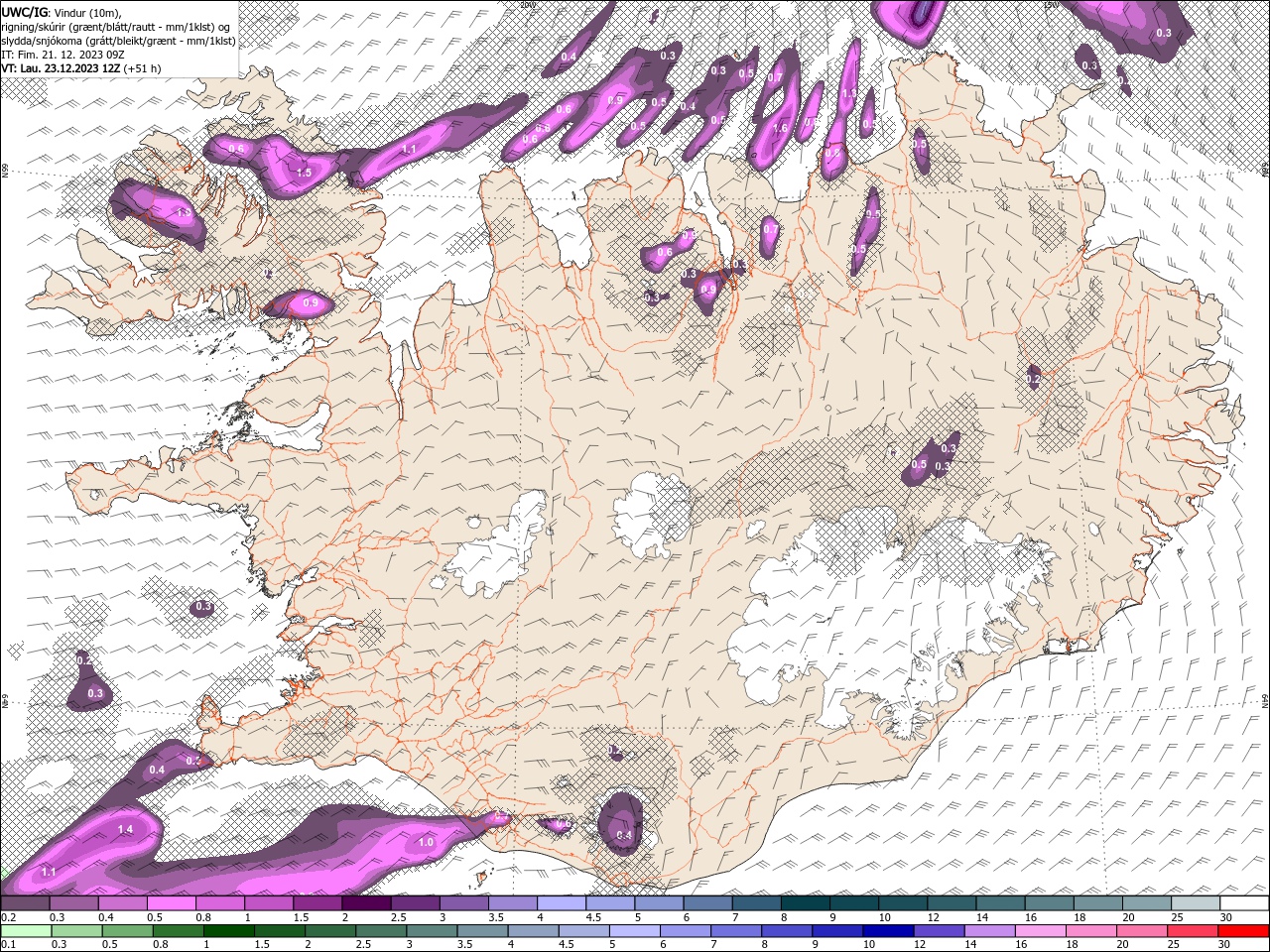Click the "slydda/snjókoma" legend description line

[x=118, y=41]
